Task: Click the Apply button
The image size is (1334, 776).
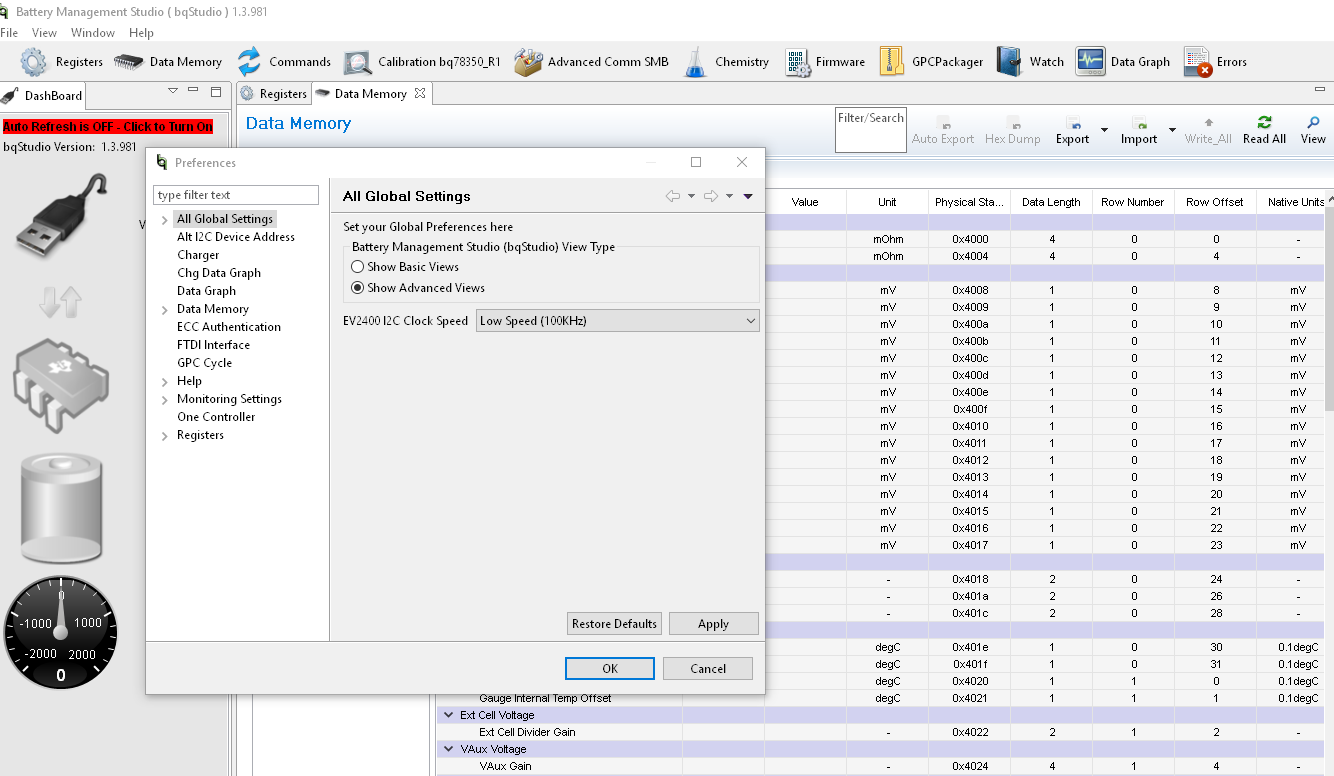Action: (x=713, y=623)
